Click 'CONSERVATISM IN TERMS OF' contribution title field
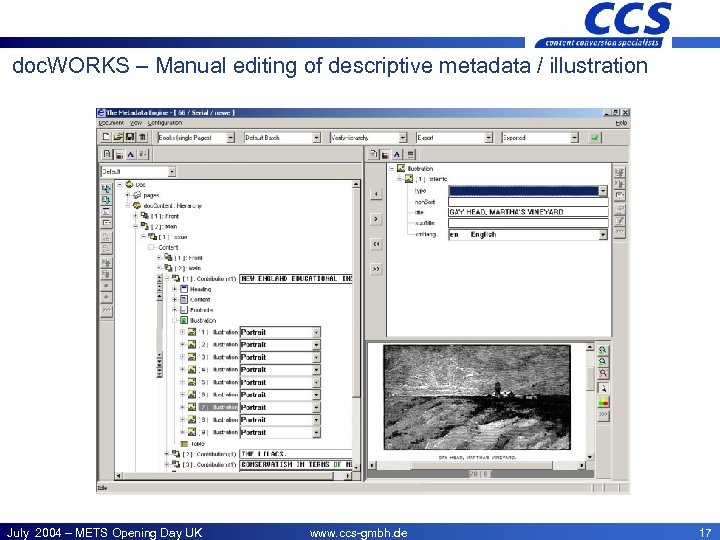This screenshot has width=720, height=540. (296, 465)
